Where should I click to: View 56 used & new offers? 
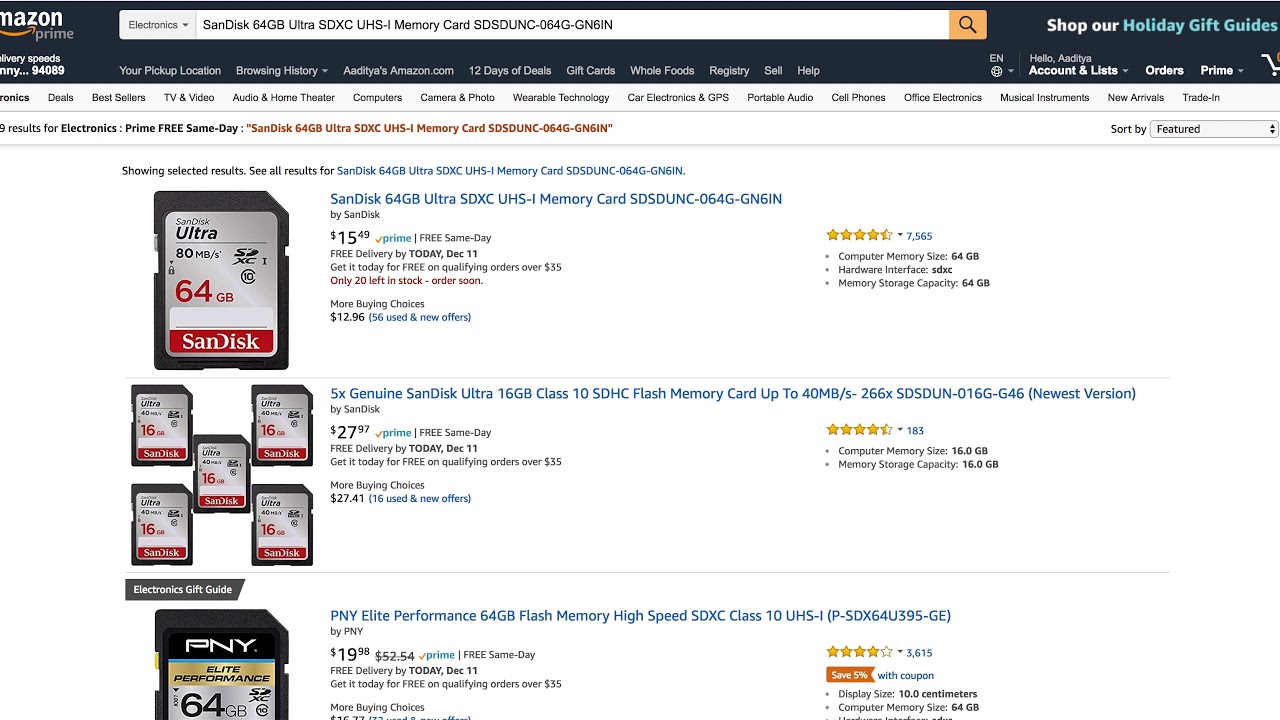419,317
